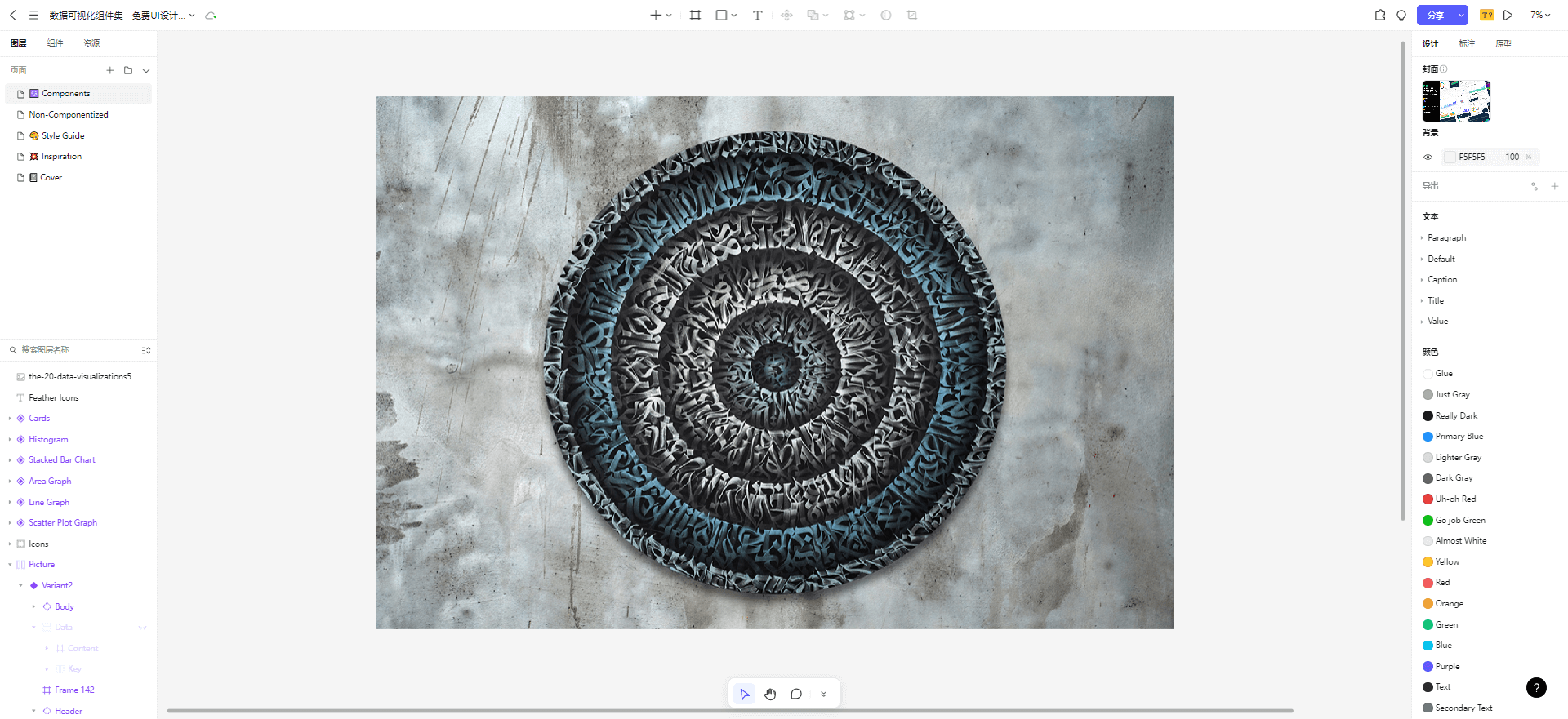
Task: Open the plugins icon in top right
Action: 1380,15
